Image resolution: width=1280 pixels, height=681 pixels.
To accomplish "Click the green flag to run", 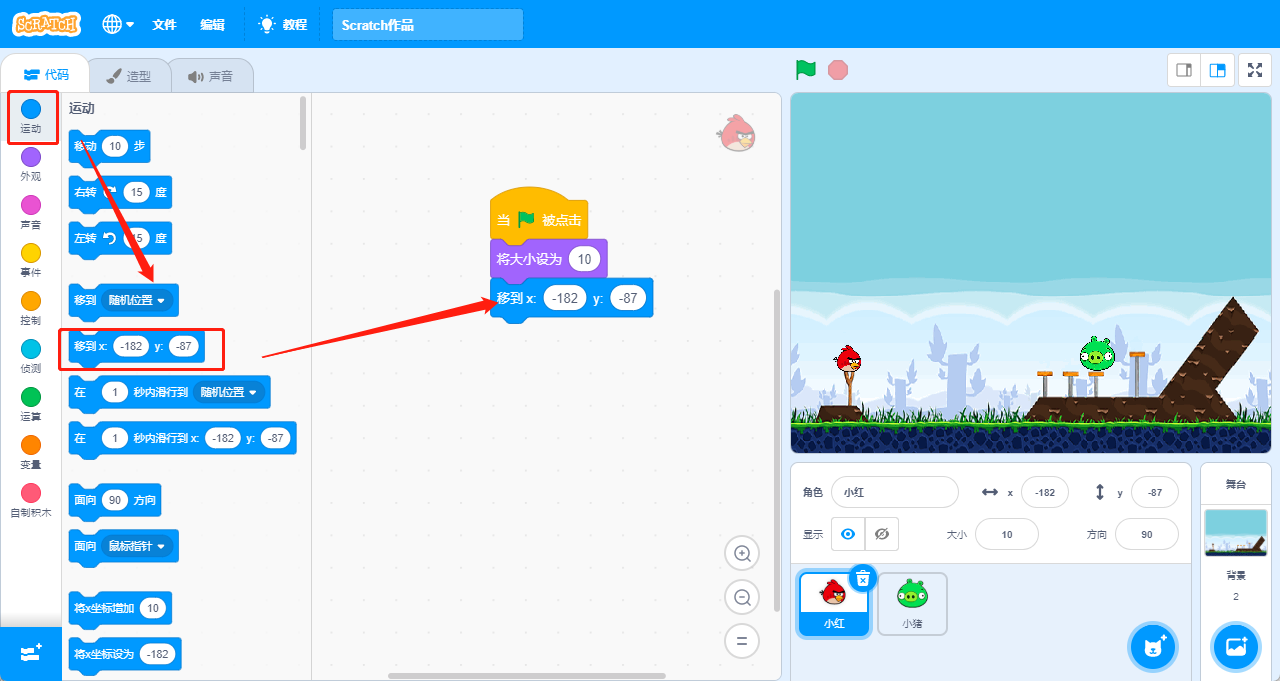I will (x=805, y=70).
